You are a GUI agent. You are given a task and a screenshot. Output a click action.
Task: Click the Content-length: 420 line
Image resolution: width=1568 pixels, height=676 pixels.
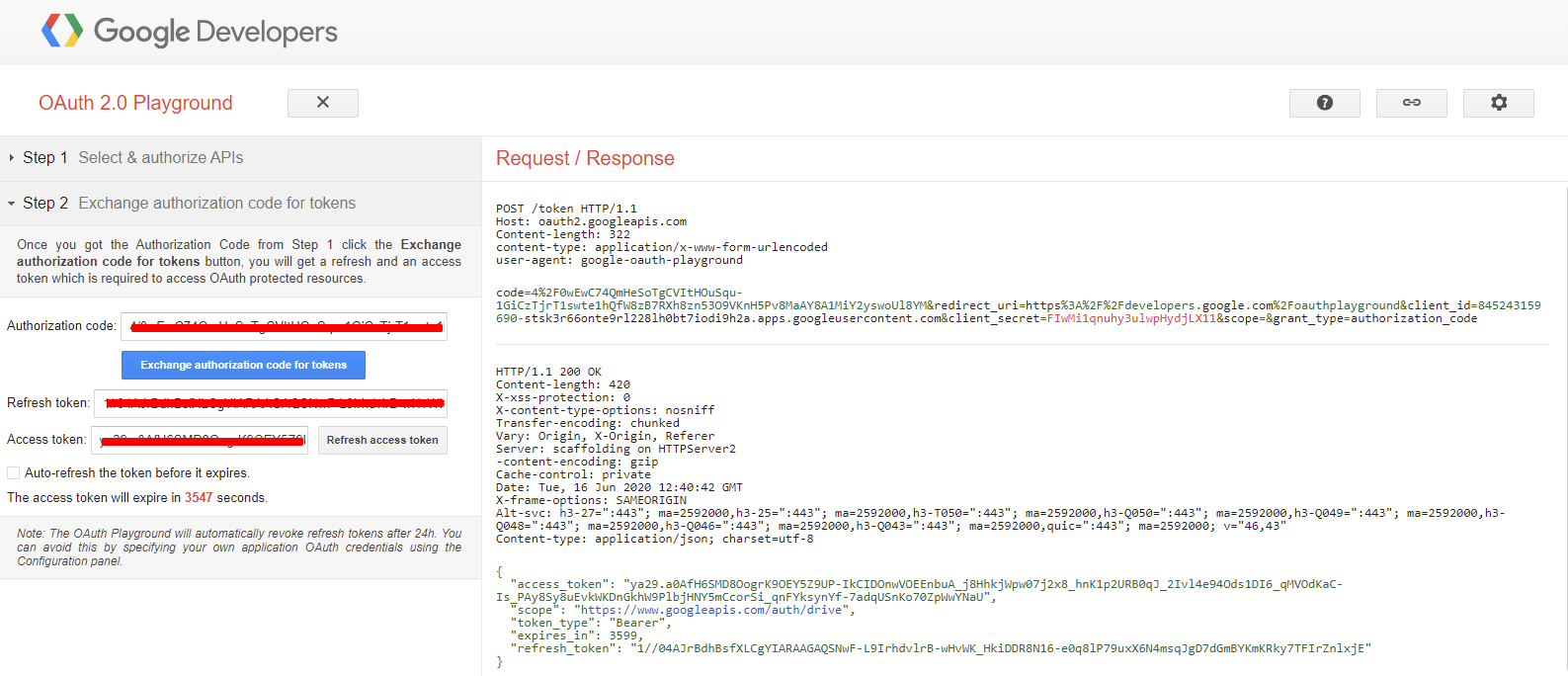click(x=563, y=385)
